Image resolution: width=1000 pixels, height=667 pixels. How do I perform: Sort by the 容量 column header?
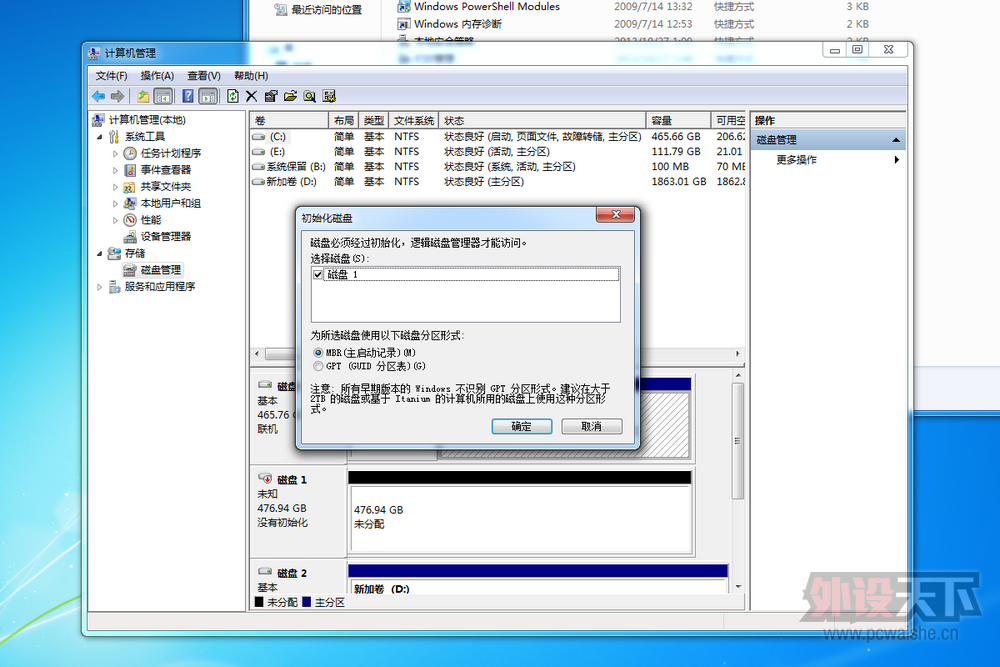(x=678, y=121)
